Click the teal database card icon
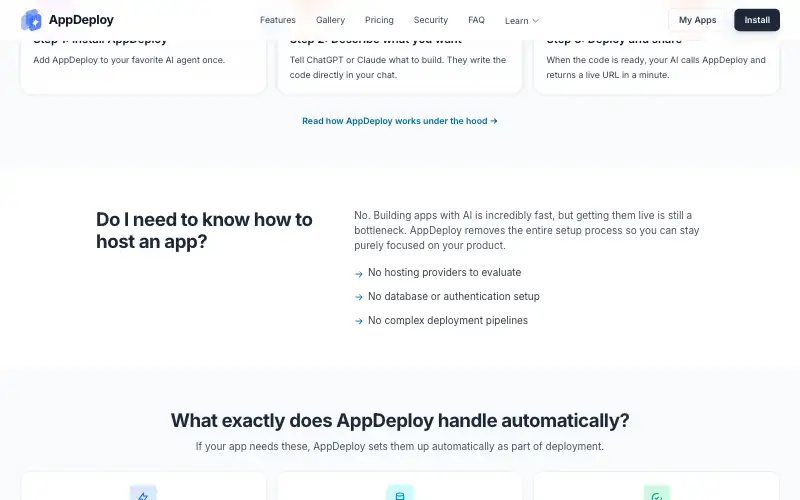The image size is (800, 500). 400,493
